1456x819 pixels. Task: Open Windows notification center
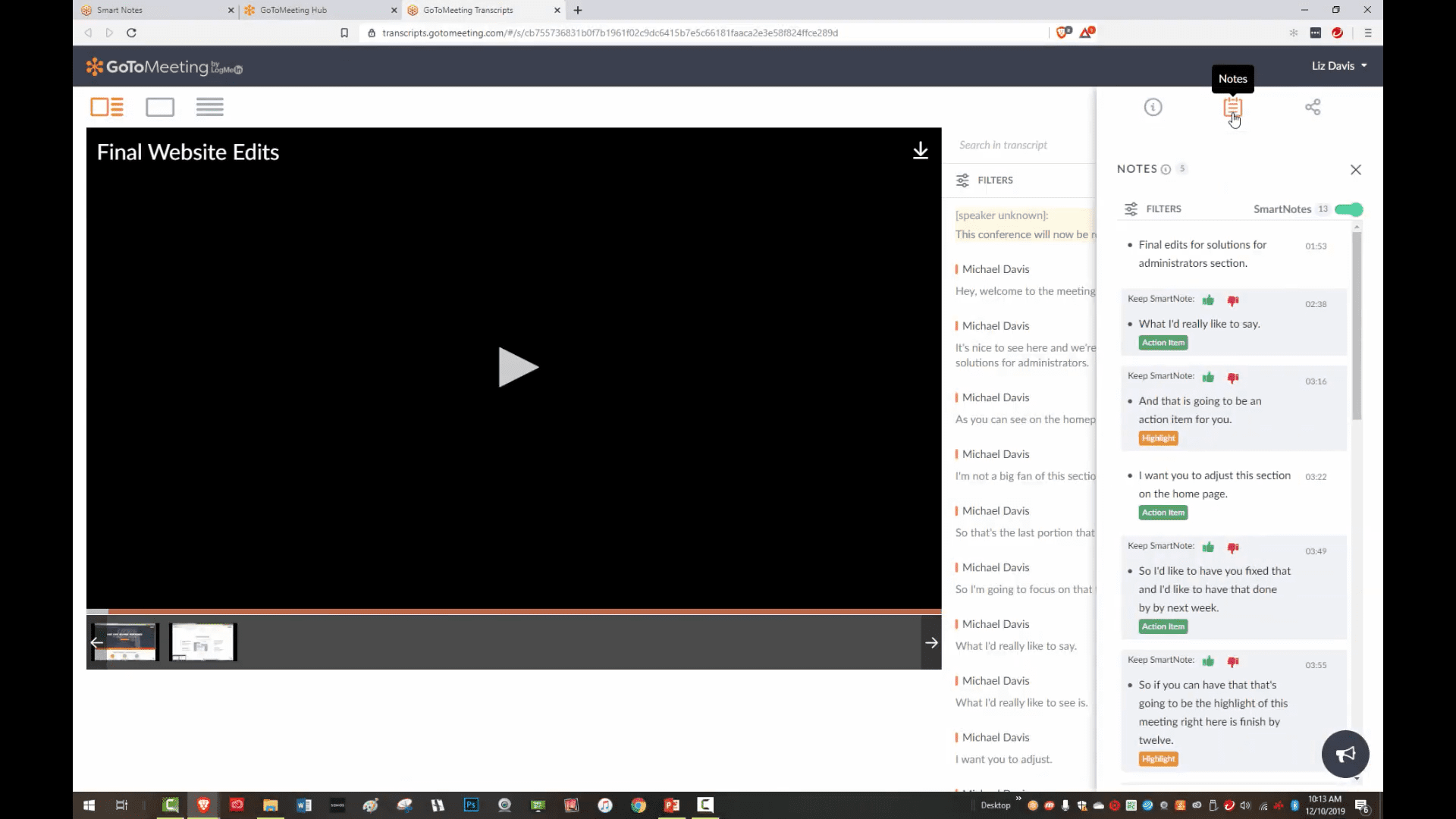[1362, 805]
